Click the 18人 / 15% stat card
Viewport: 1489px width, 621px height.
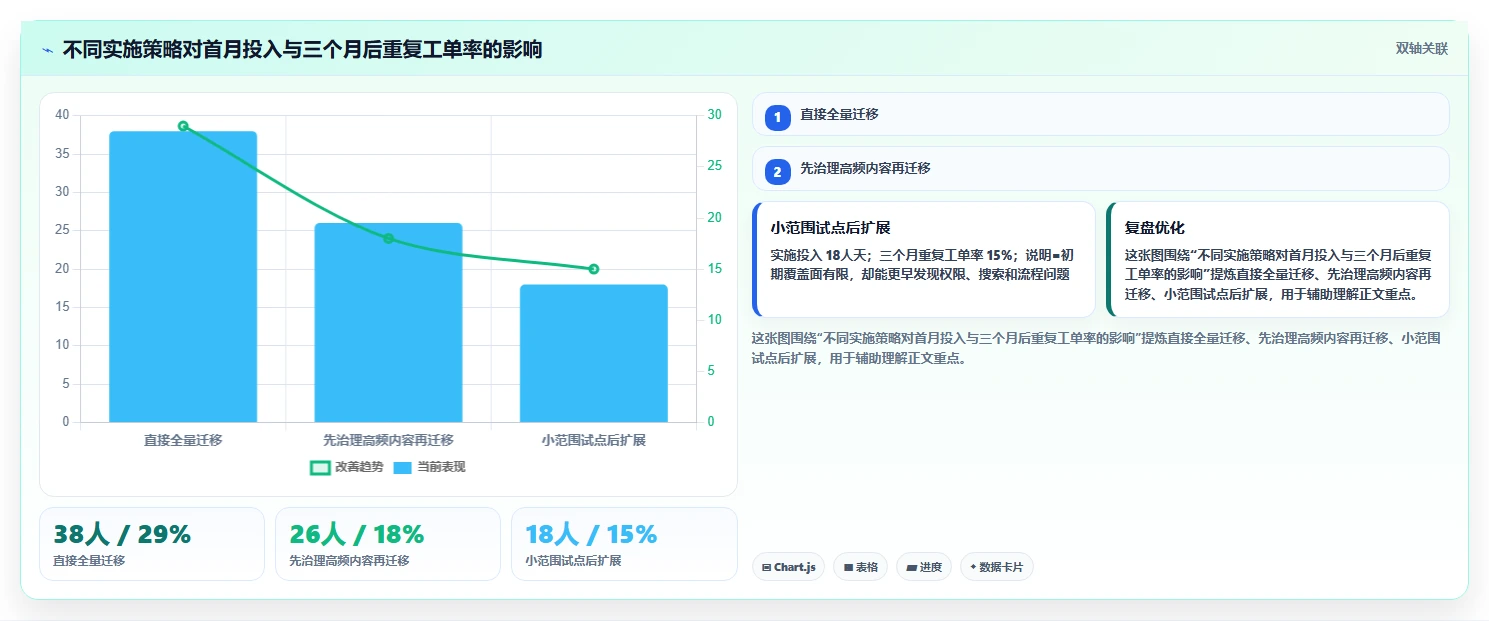pos(624,544)
